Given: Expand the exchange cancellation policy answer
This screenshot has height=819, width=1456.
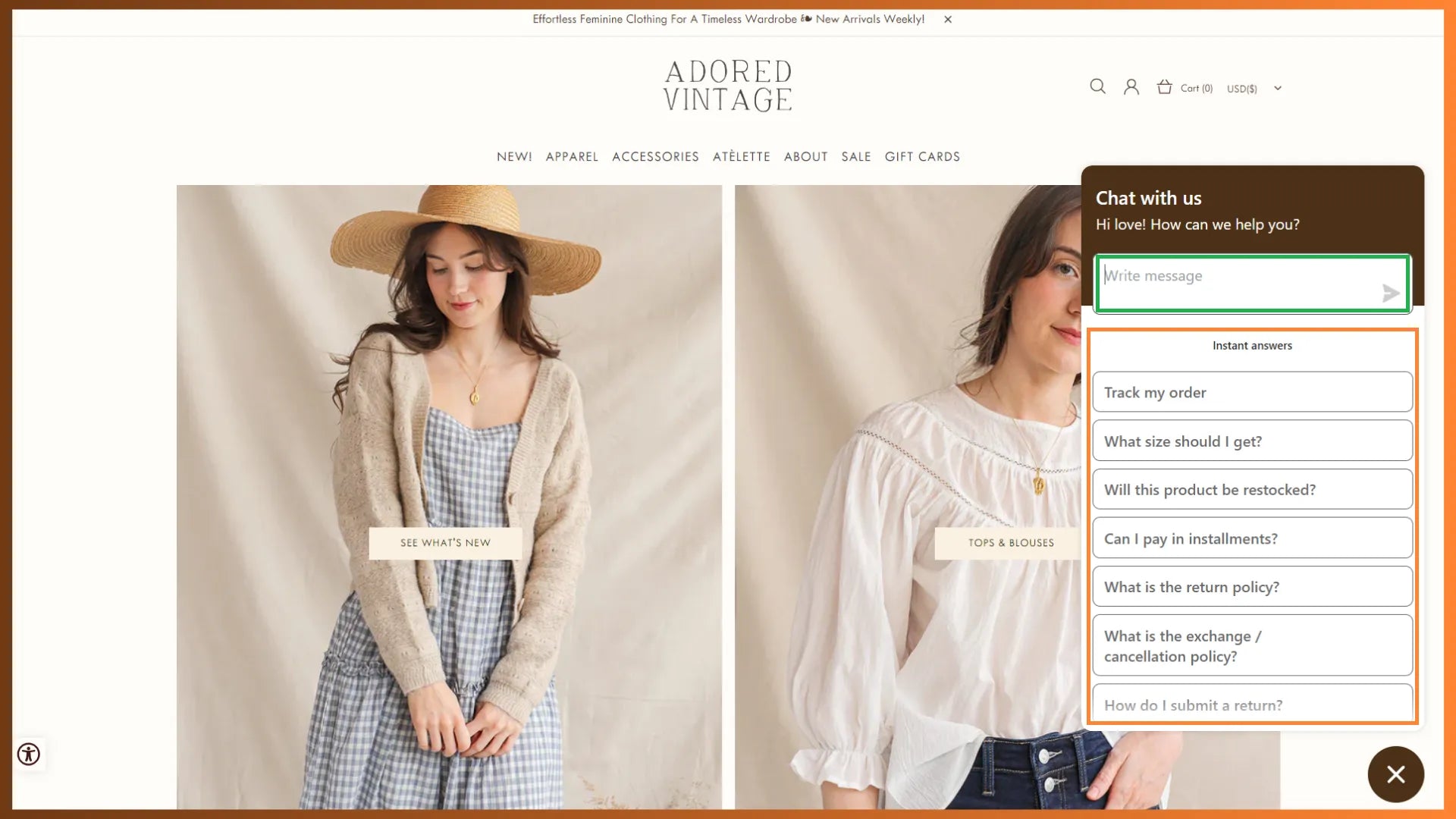Looking at the screenshot, I should tap(1252, 645).
